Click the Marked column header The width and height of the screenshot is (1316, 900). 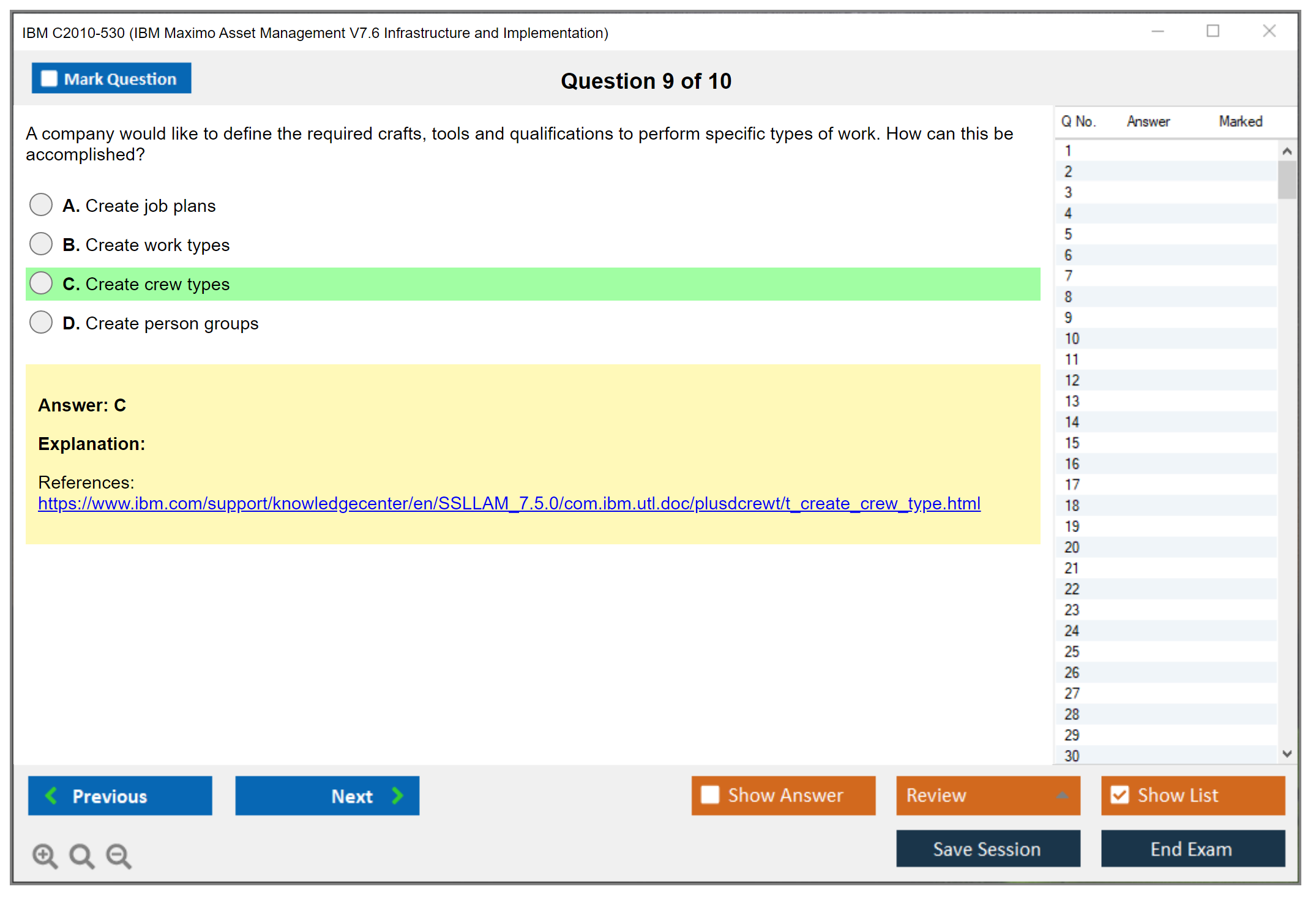[x=1240, y=121]
